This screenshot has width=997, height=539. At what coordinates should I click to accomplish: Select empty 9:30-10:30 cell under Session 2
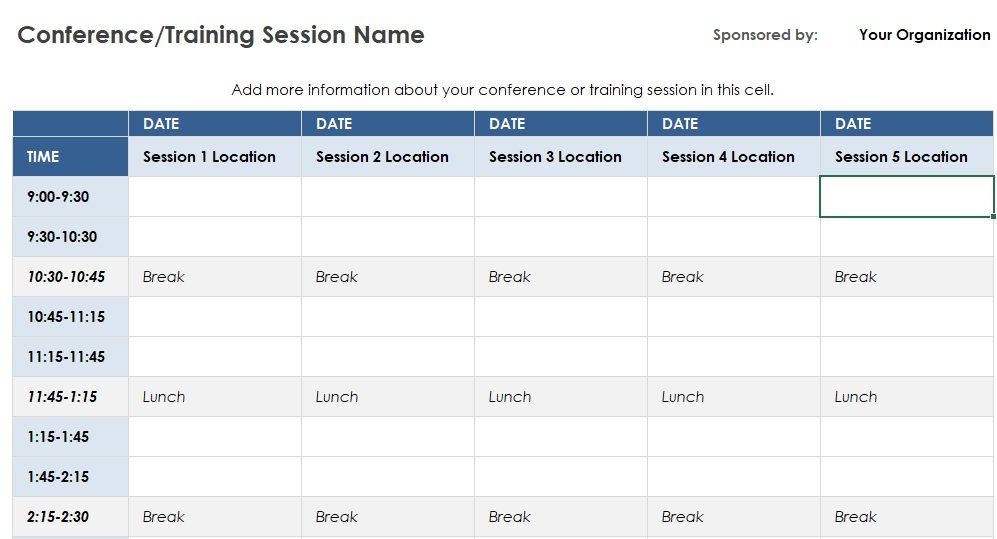click(388, 236)
